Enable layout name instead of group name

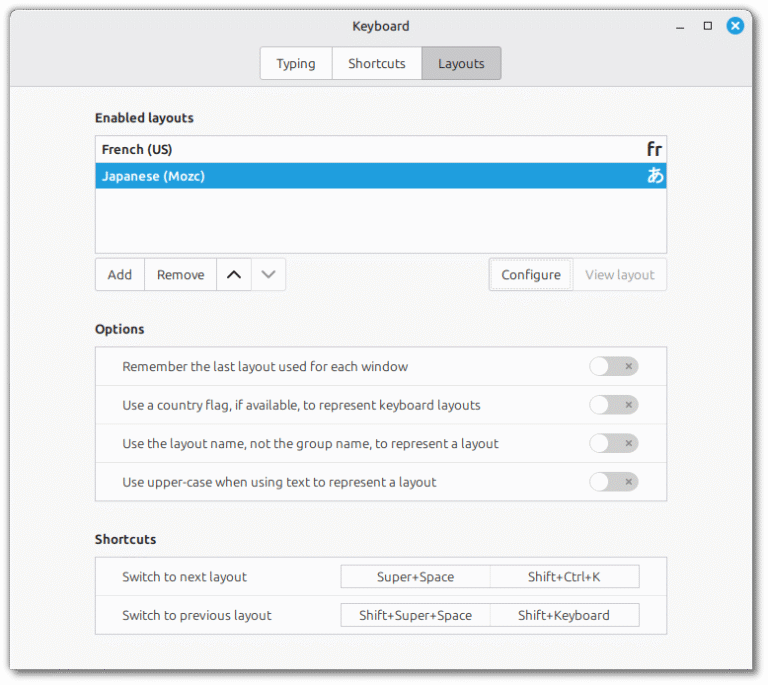click(x=613, y=443)
